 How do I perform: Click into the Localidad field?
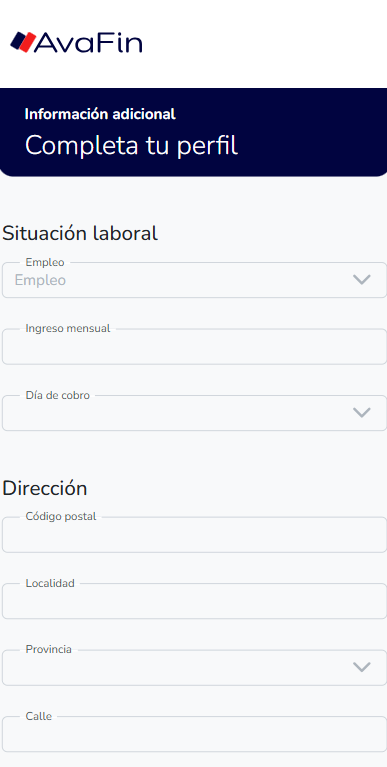tap(194, 601)
